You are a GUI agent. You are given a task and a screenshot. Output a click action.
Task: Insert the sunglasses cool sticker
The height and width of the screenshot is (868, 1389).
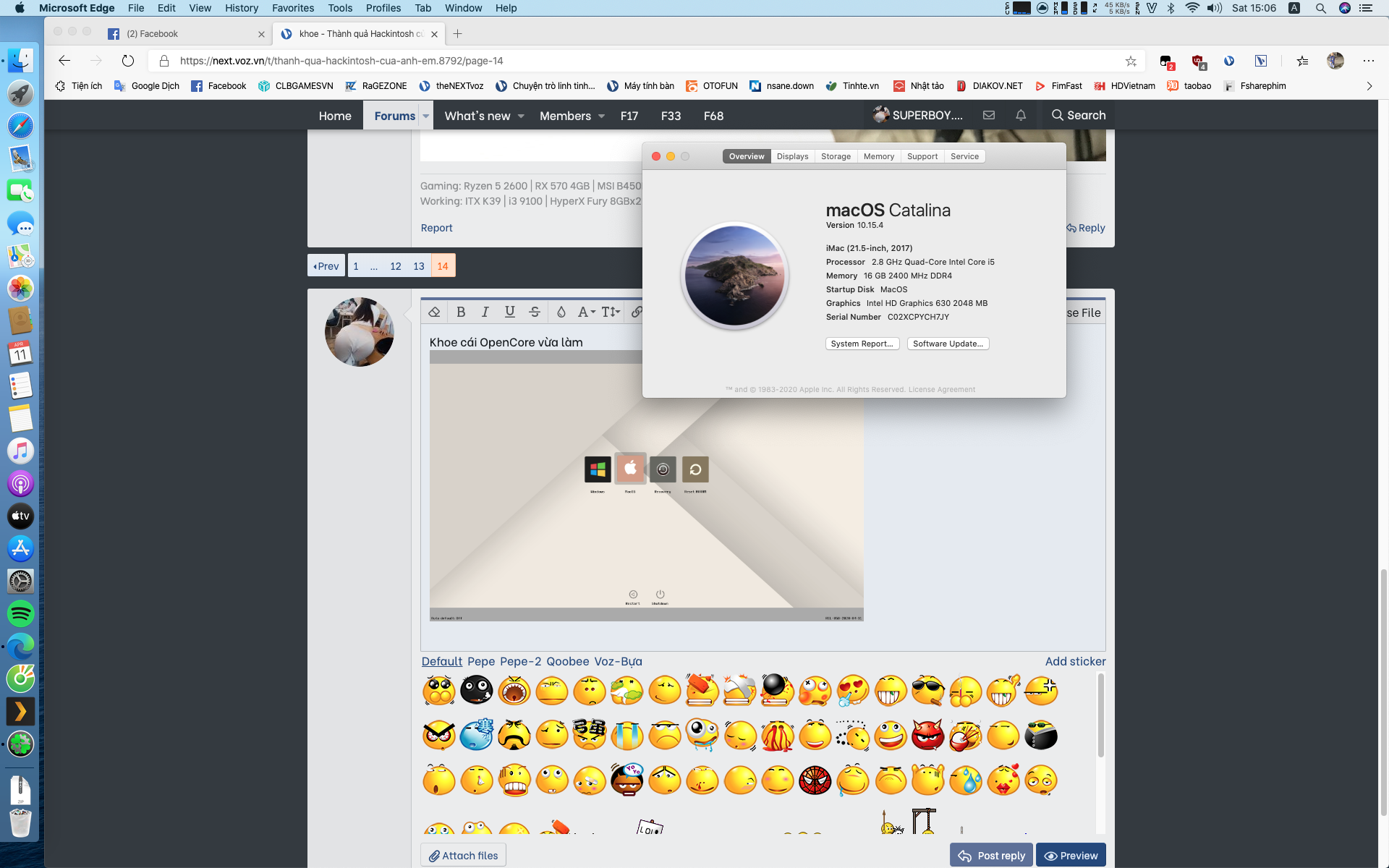click(927, 690)
